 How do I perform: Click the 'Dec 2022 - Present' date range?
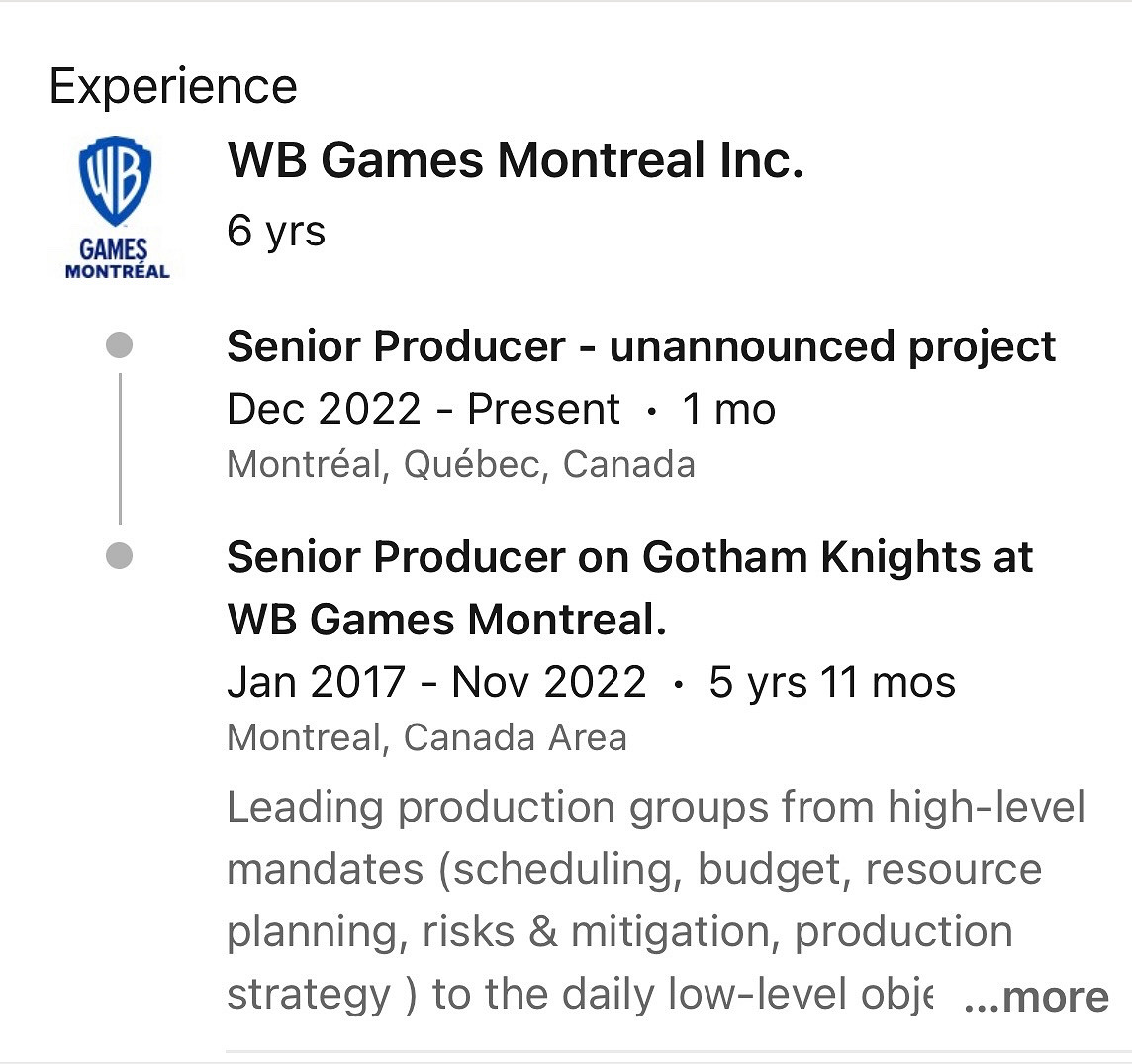(x=424, y=409)
